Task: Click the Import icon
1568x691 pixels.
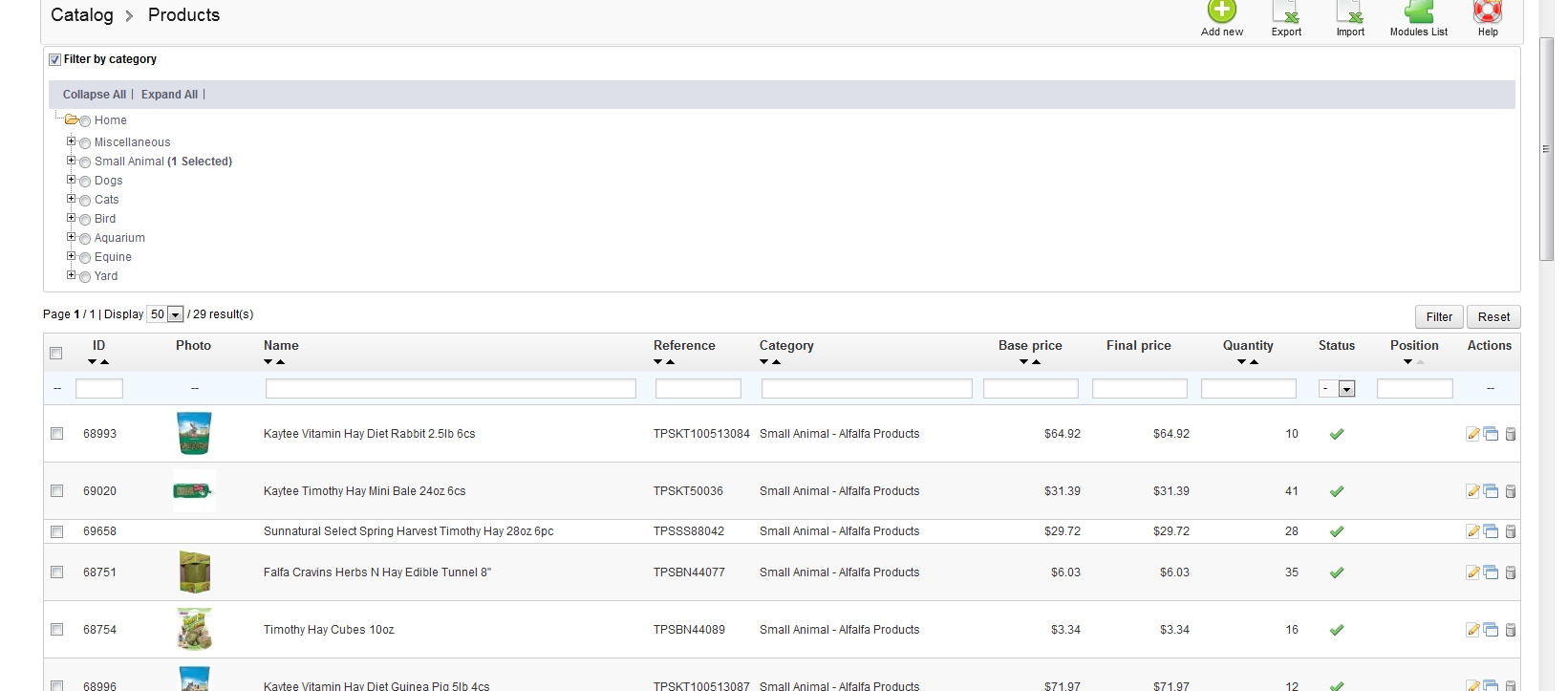Action: click(1350, 11)
